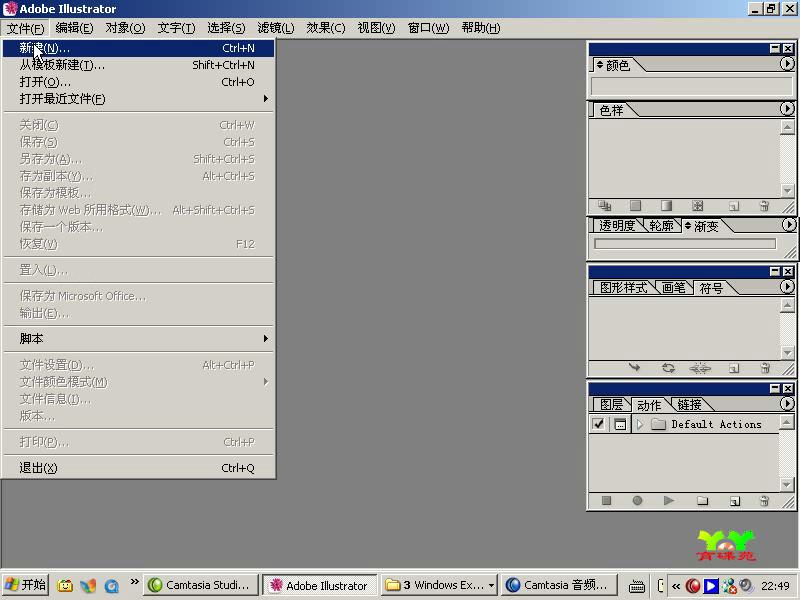This screenshot has width=800, height=600.
Task: Switch to the 透明度 tab
Action: click(617, 226)
